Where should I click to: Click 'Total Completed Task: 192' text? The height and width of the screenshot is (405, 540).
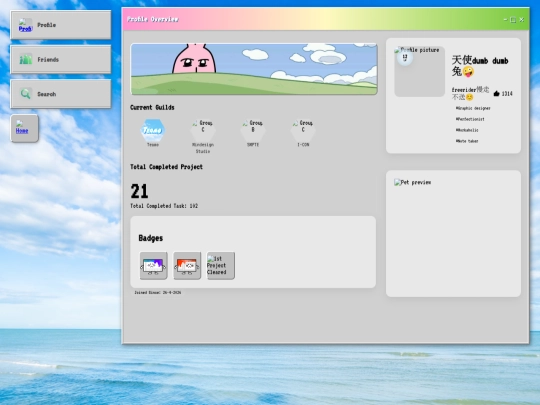(x=164, y=206)
